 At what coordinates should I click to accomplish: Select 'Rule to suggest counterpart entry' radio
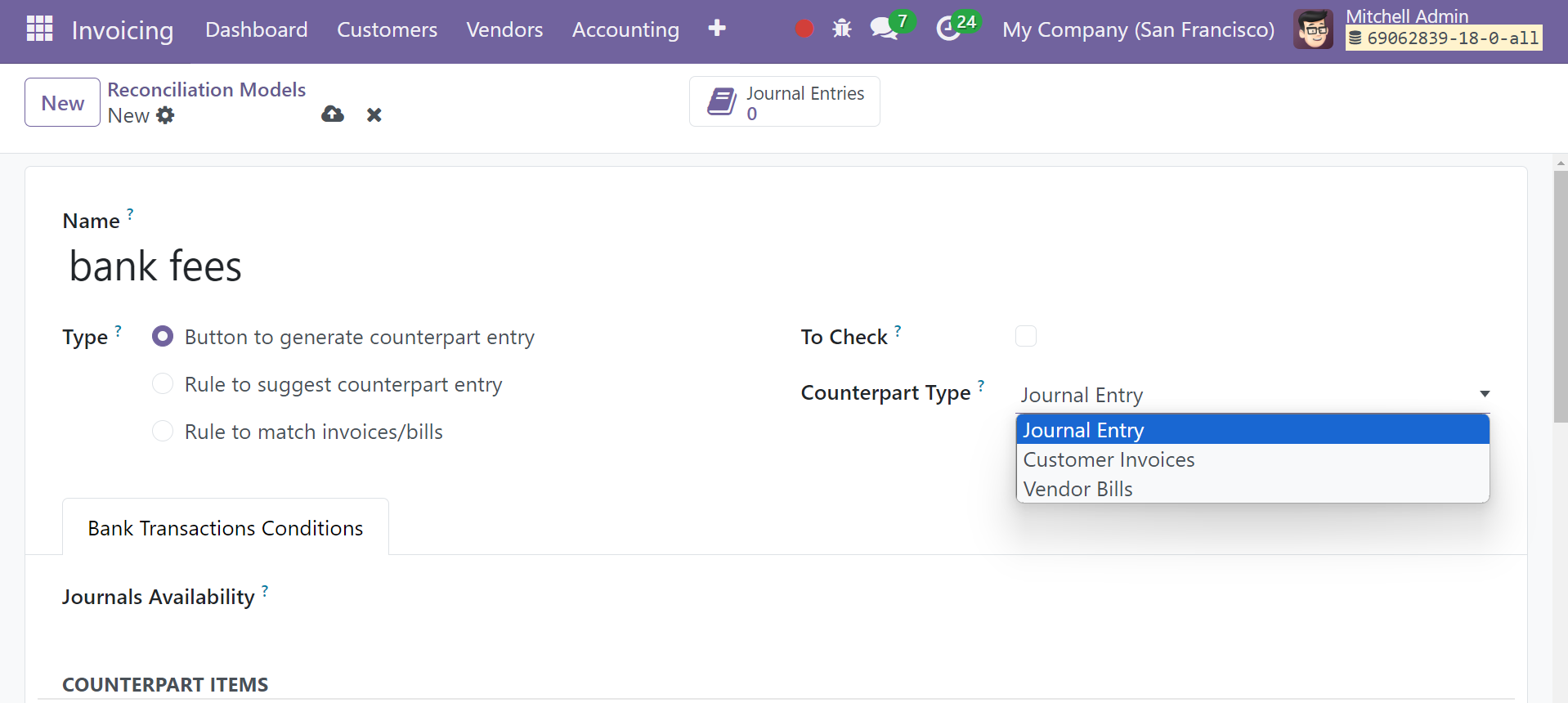click(163, 384)
